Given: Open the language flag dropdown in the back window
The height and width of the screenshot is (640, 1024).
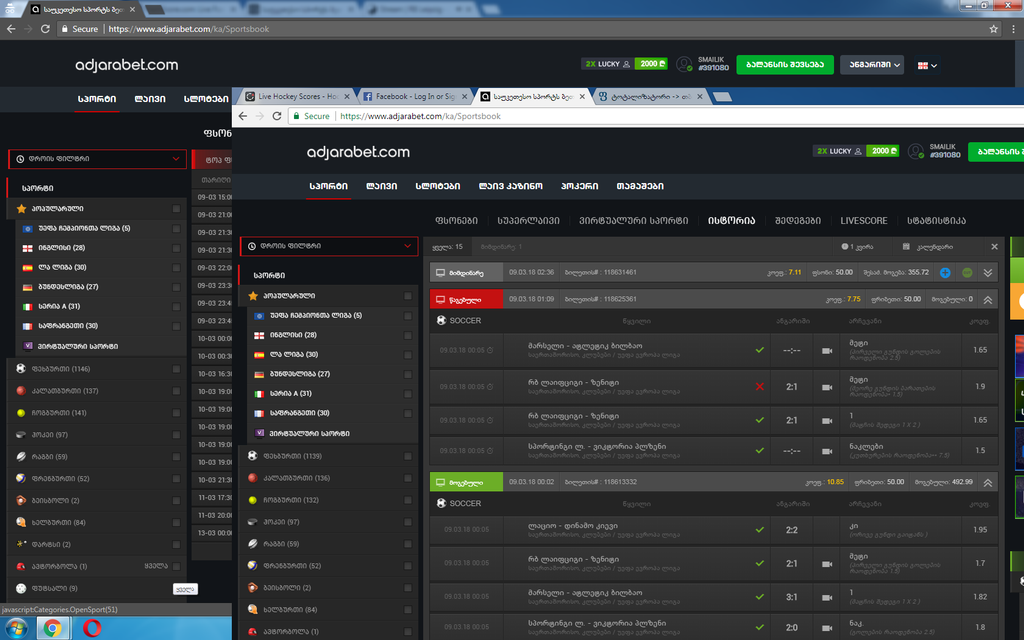Looking at the screenshot, I should click(927, 65).
